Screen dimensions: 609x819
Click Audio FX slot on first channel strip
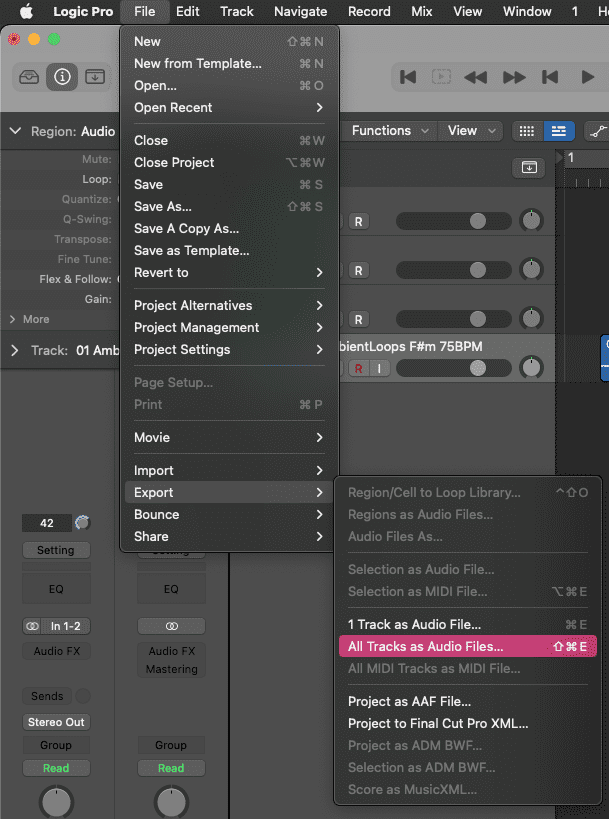click(56, 651)
